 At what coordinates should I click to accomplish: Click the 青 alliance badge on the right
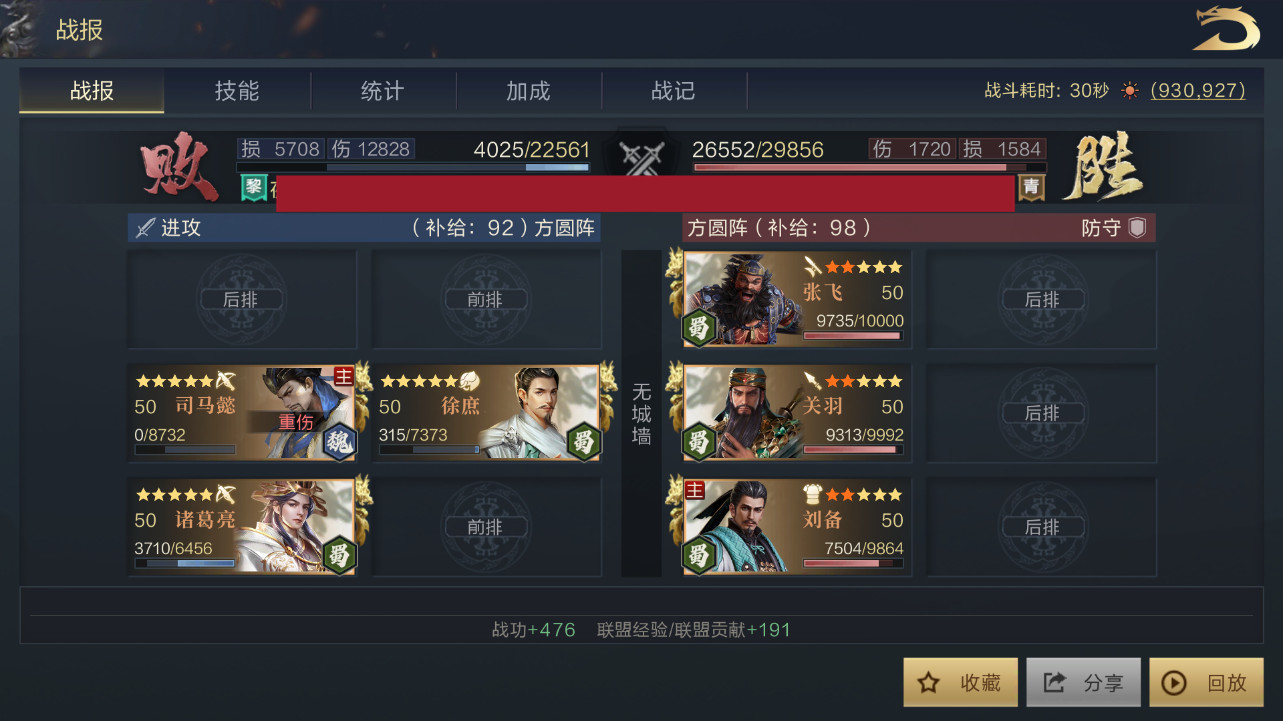pyautogui.click(x=1031, y=187)
